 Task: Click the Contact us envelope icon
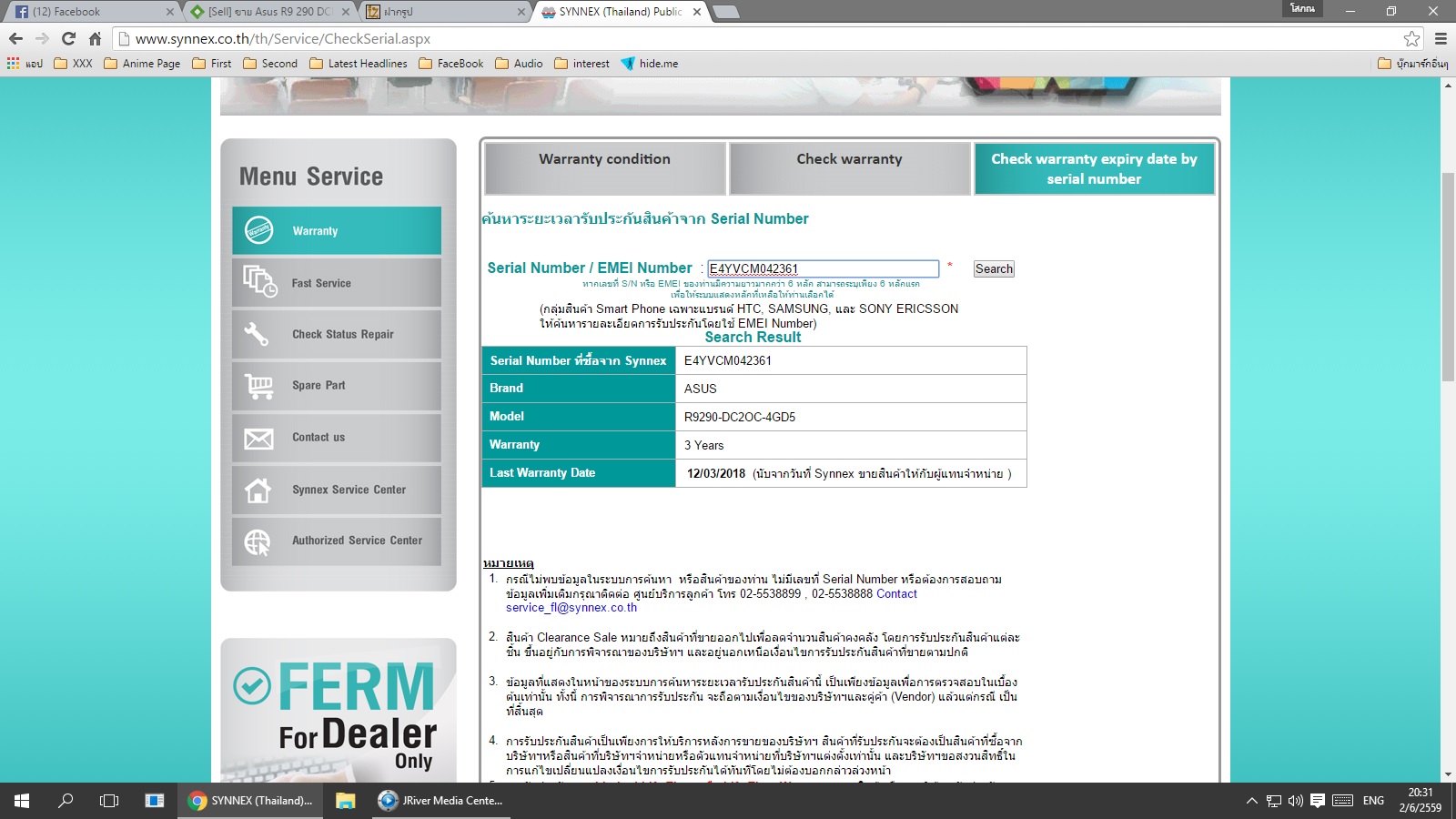[258, 439]
